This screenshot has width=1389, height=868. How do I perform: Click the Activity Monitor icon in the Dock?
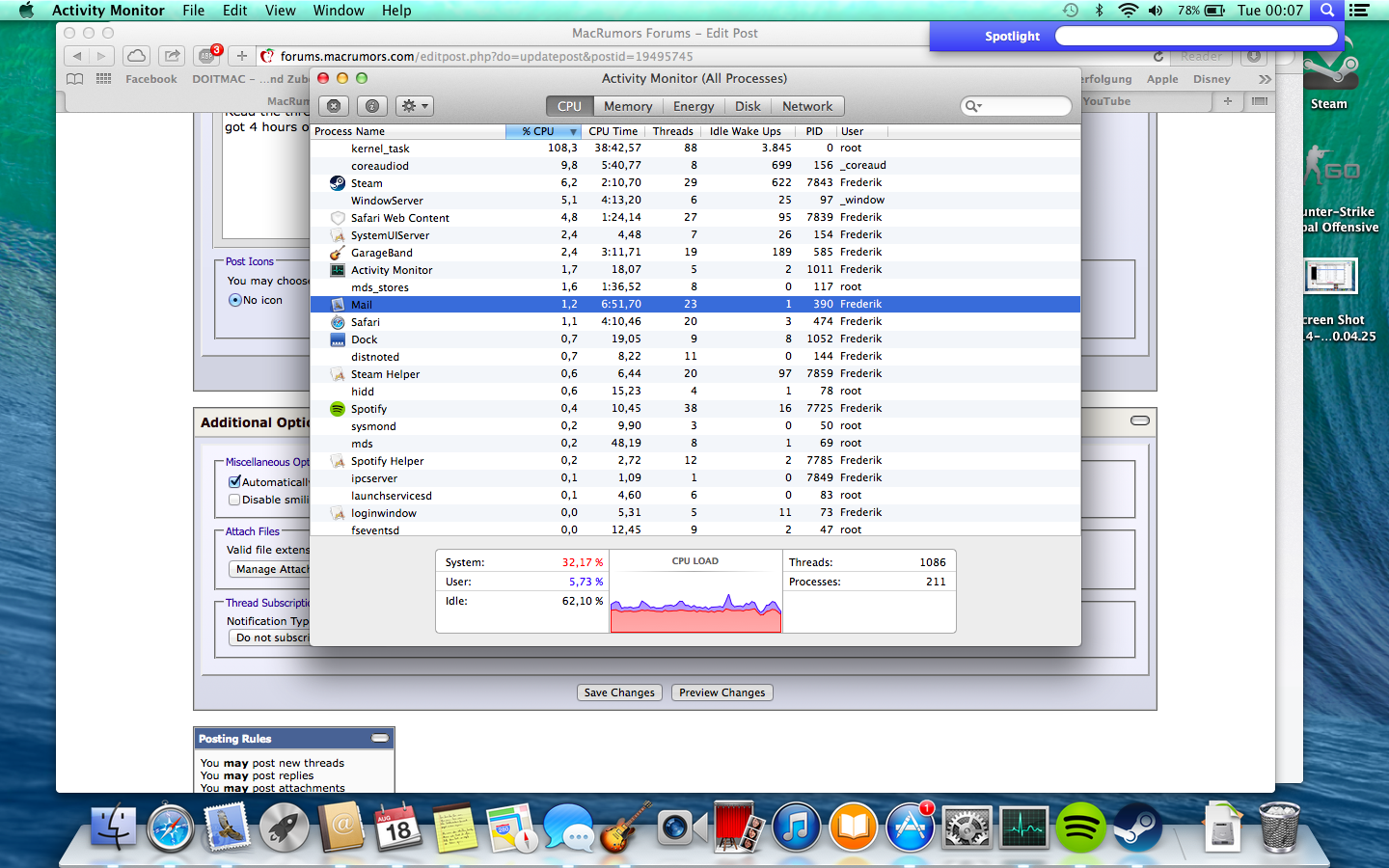click(x=1024, y=827)
